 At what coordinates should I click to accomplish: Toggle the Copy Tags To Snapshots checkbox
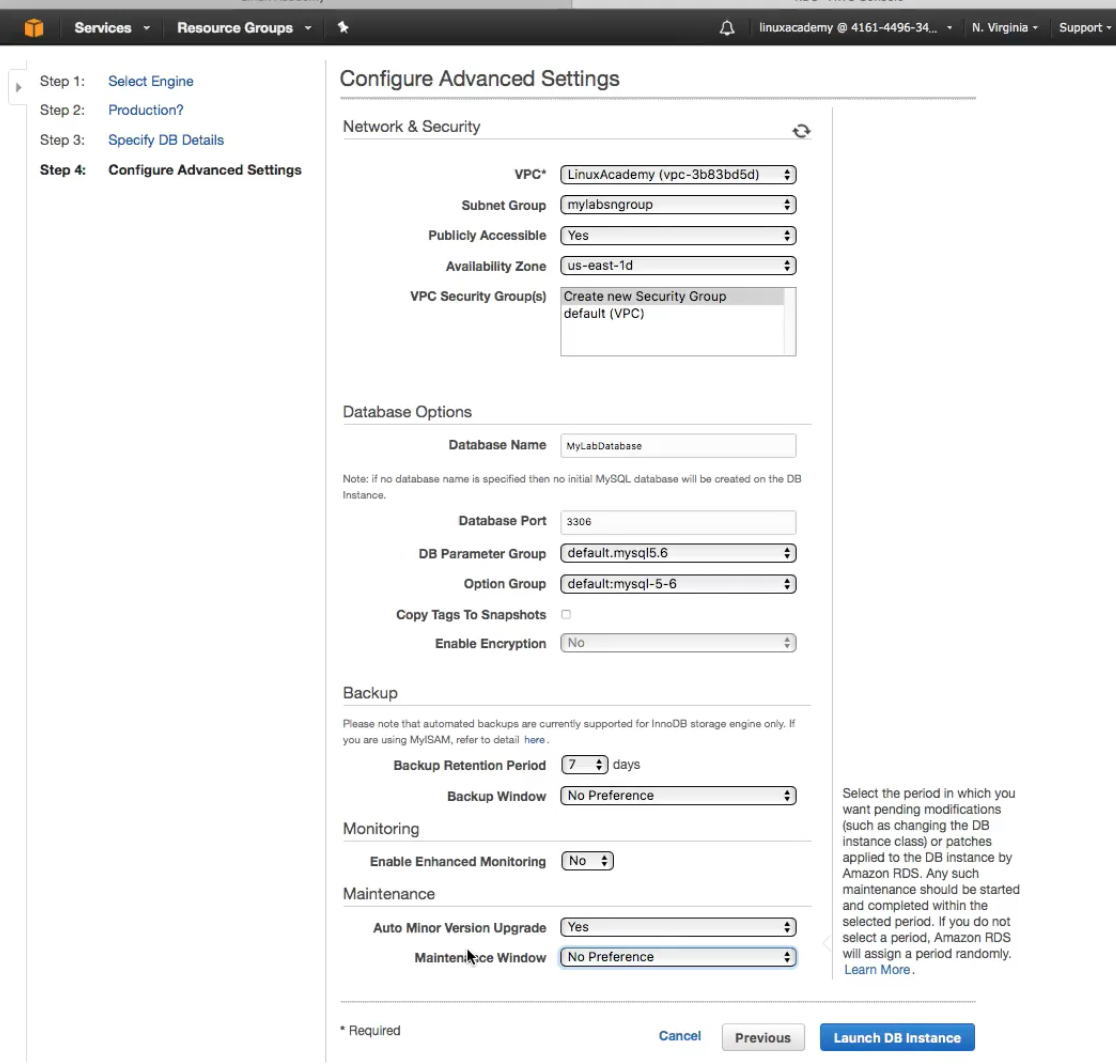click(566, 614)
